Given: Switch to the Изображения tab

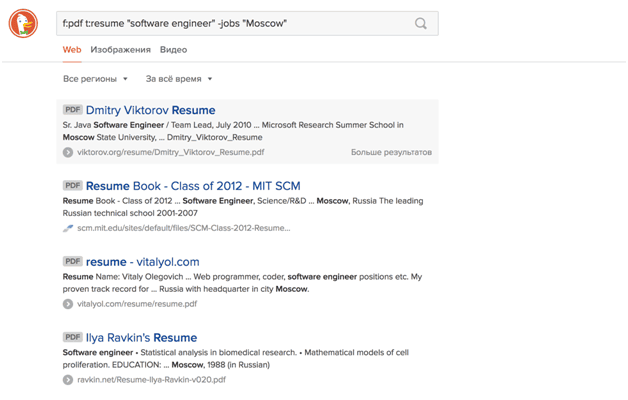Looking at the screenshot, I should point(120,49).
